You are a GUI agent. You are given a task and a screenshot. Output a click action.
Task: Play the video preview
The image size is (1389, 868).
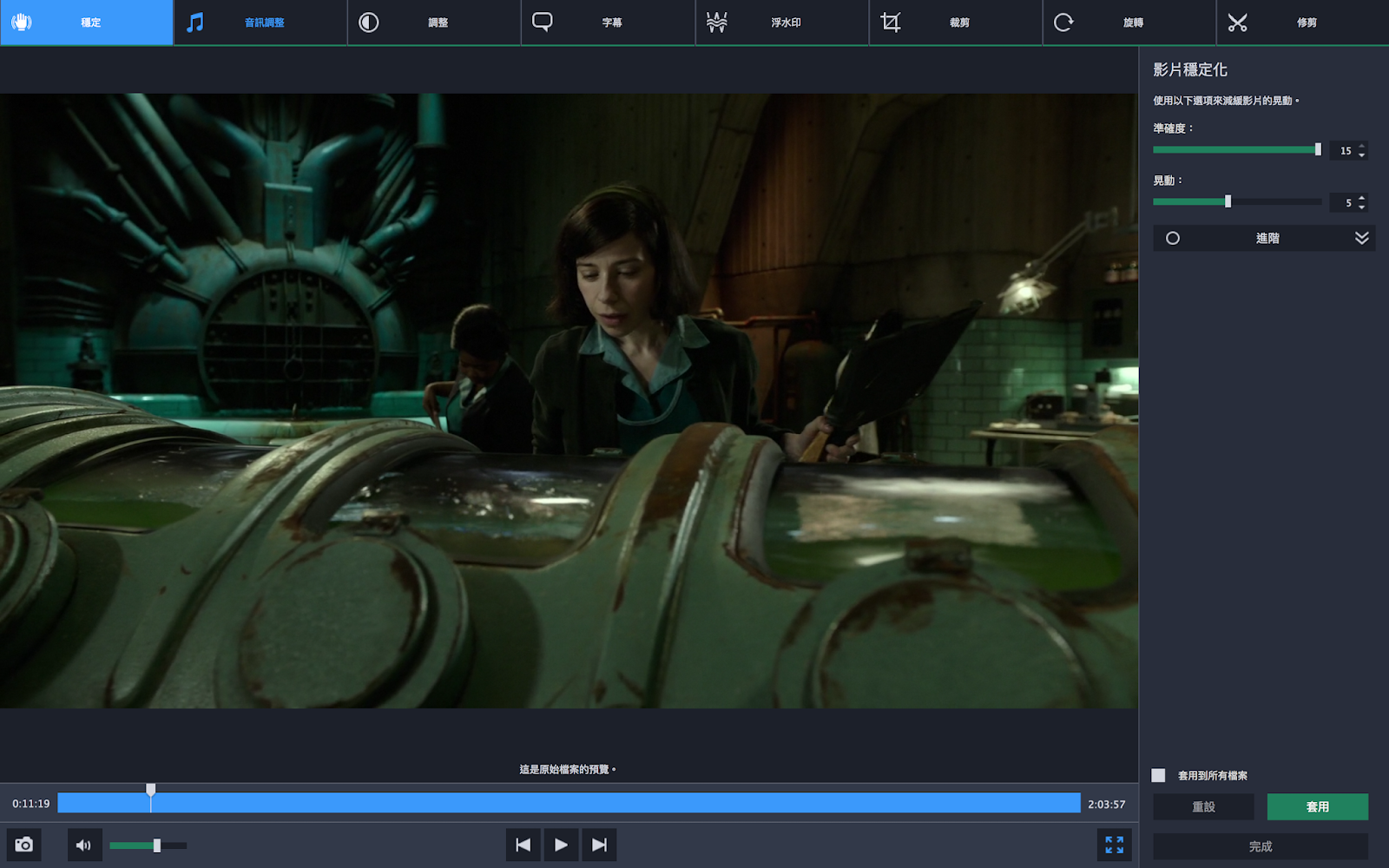point(561,845)
